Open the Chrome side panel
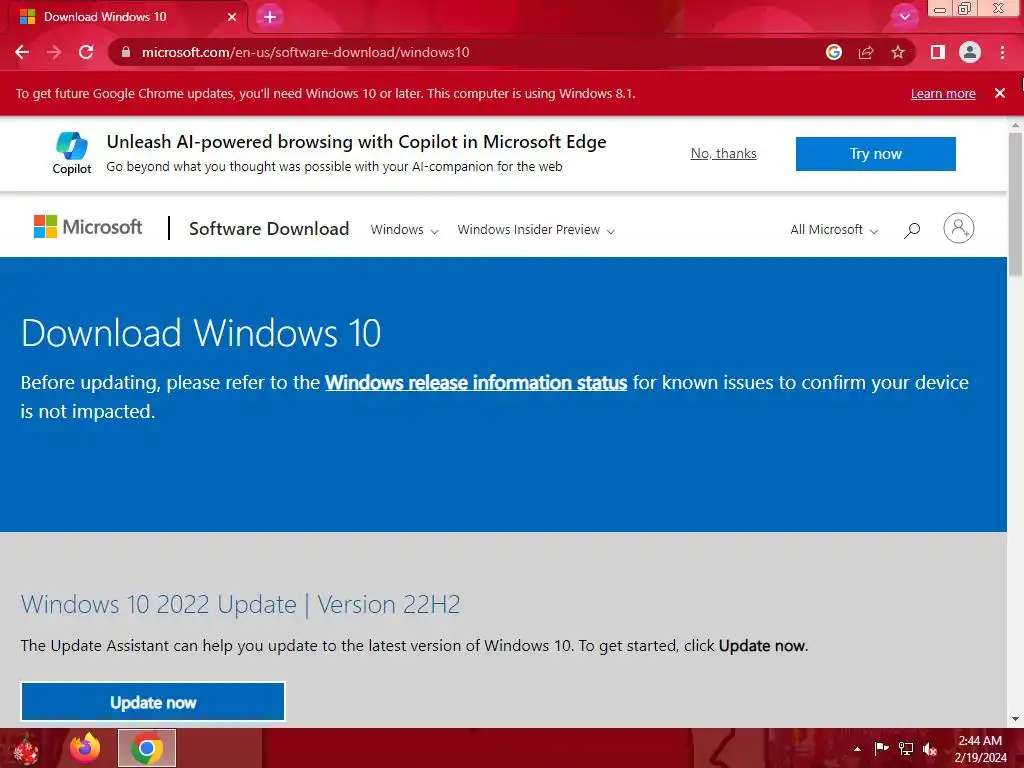The height and width of the screenshot is (768, 1024). coord(938,52)
